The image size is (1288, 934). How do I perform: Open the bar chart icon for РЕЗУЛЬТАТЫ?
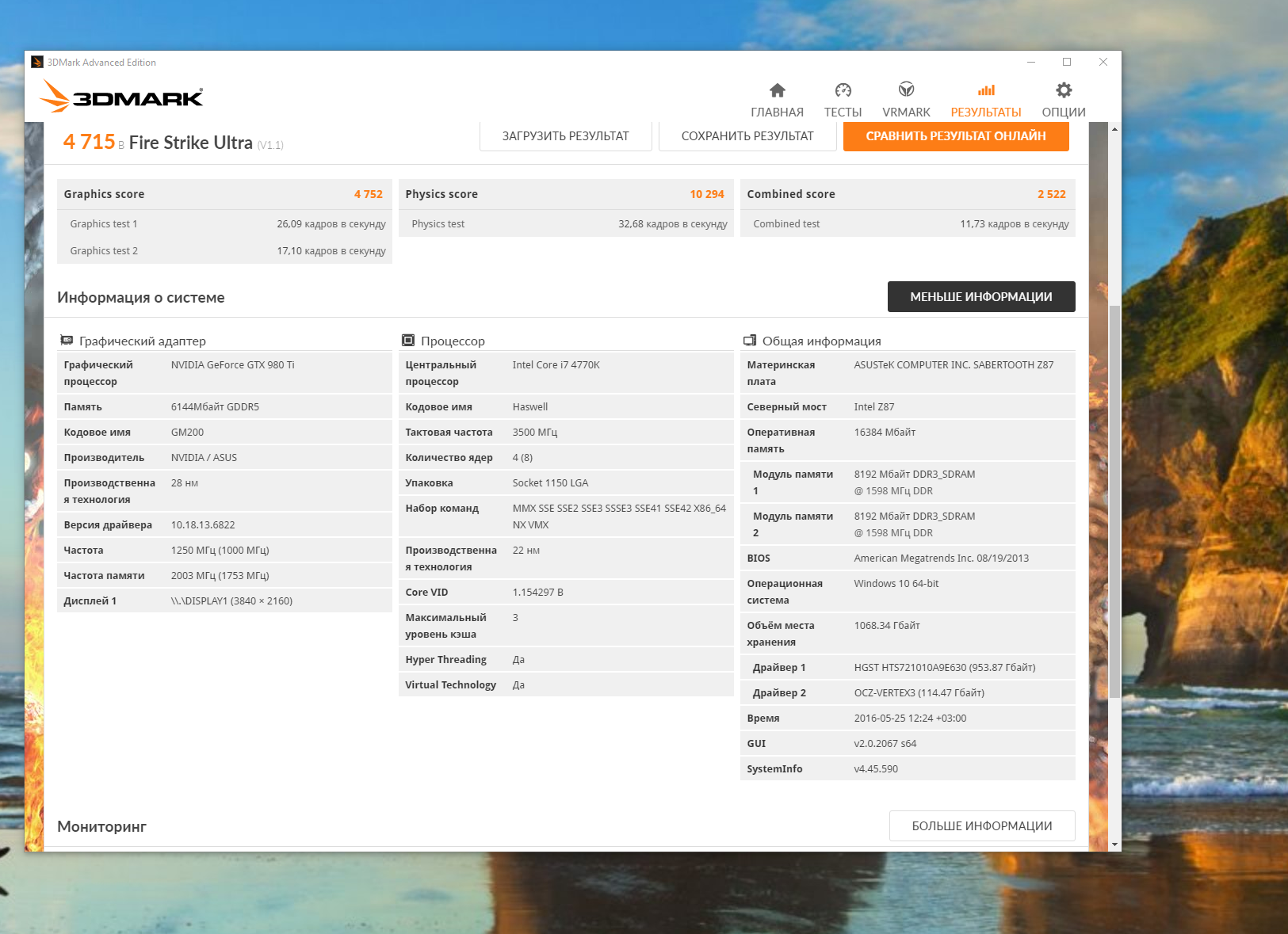[x=986, y=90]
